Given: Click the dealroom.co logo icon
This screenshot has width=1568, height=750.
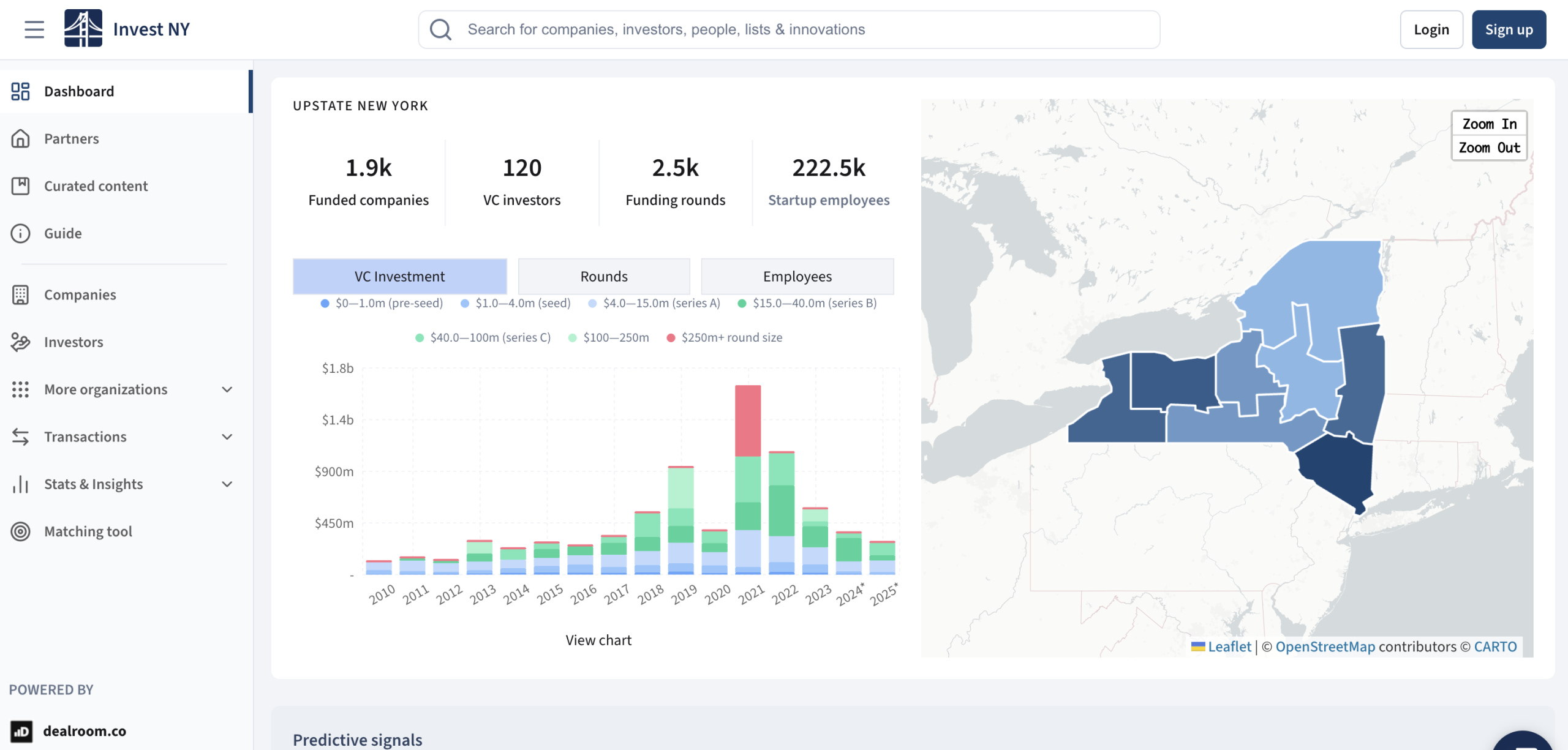Looking at the screenshot, I should [21, 731].
